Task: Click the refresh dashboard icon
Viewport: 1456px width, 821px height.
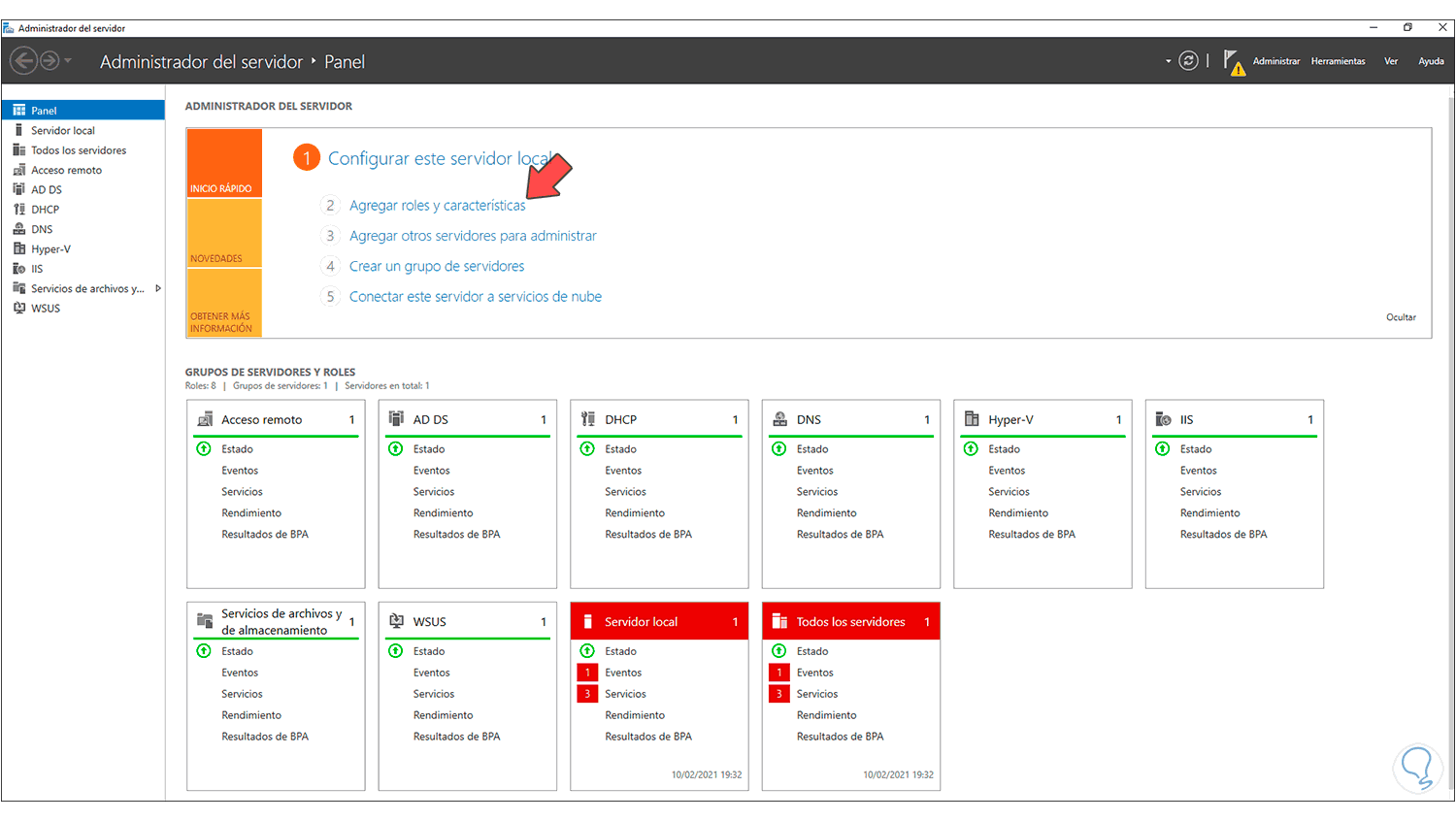Action: tap(1188, 61)
